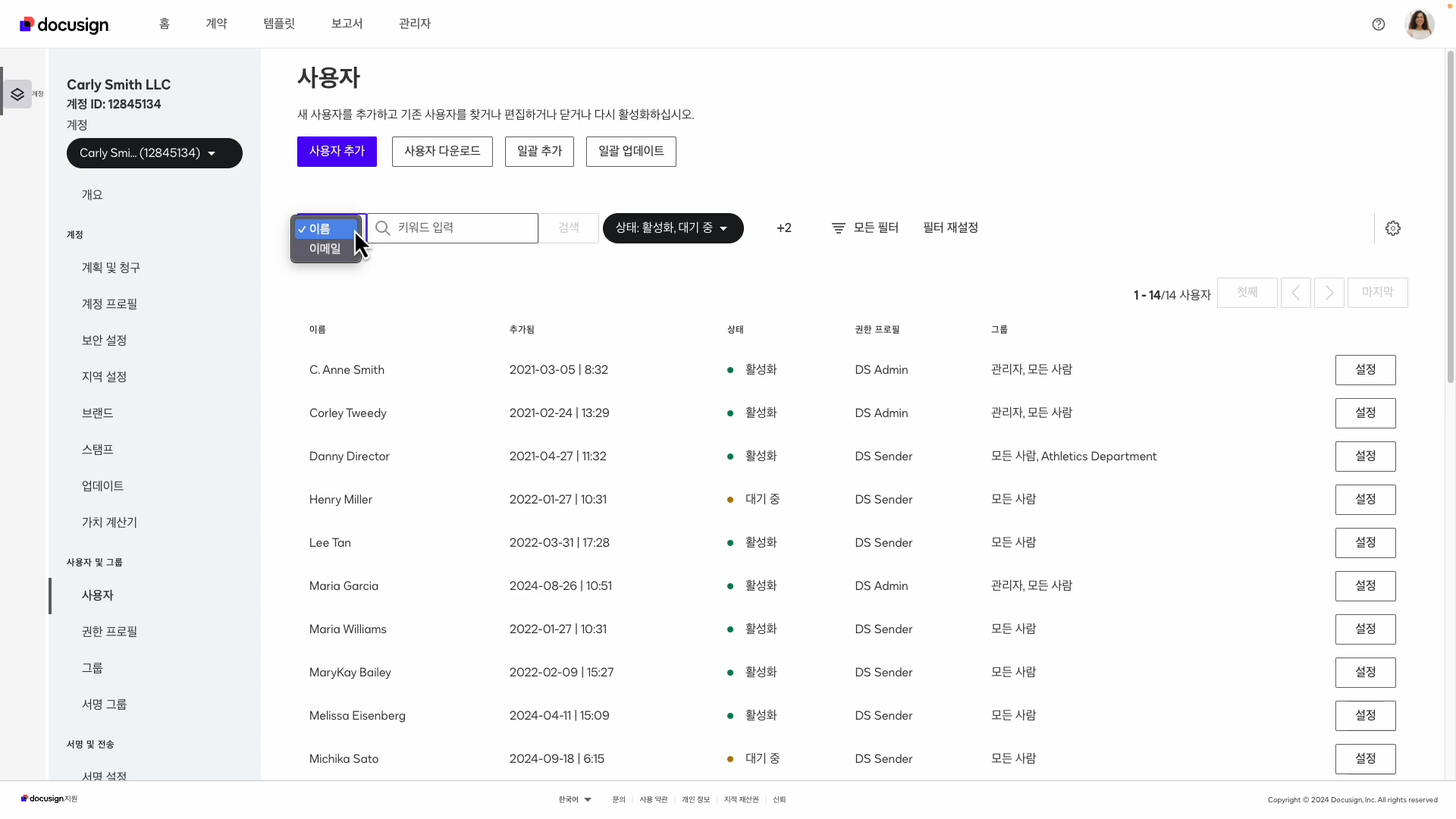Open 스탬프 in sidebar
Viewport: 1456px width, 819px height.
click(98, 450)
